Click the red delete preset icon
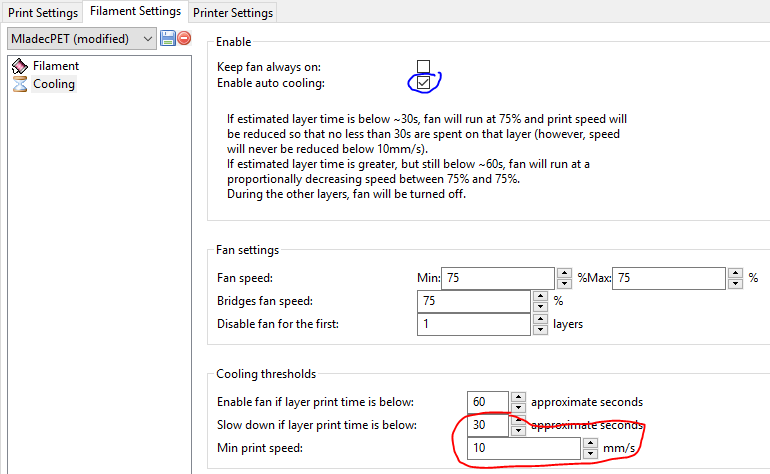Image resolution: width=770 pixels, height=474 pixels. coord(184,38)
